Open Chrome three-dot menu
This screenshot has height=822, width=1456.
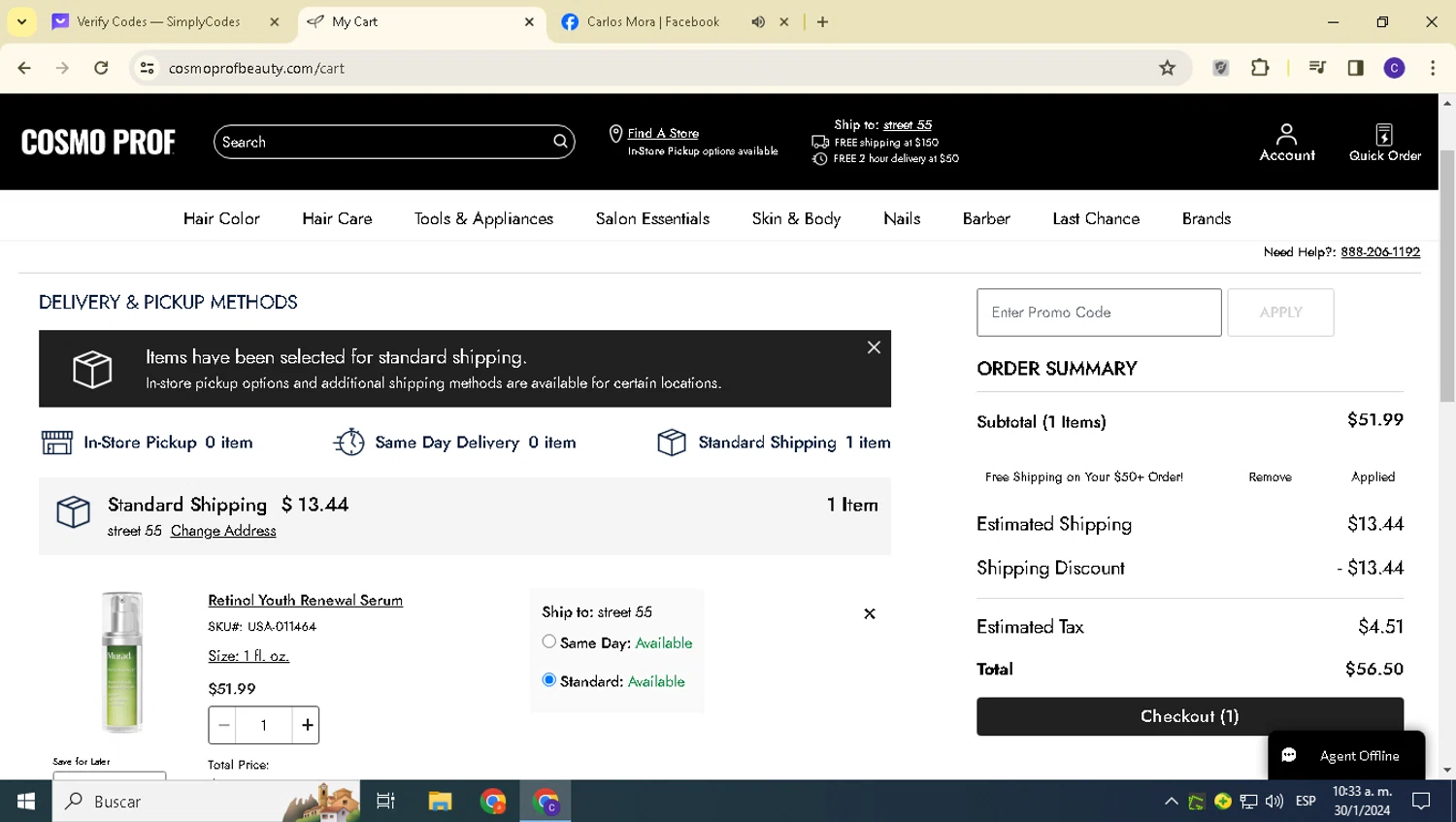click(1433, 68)
